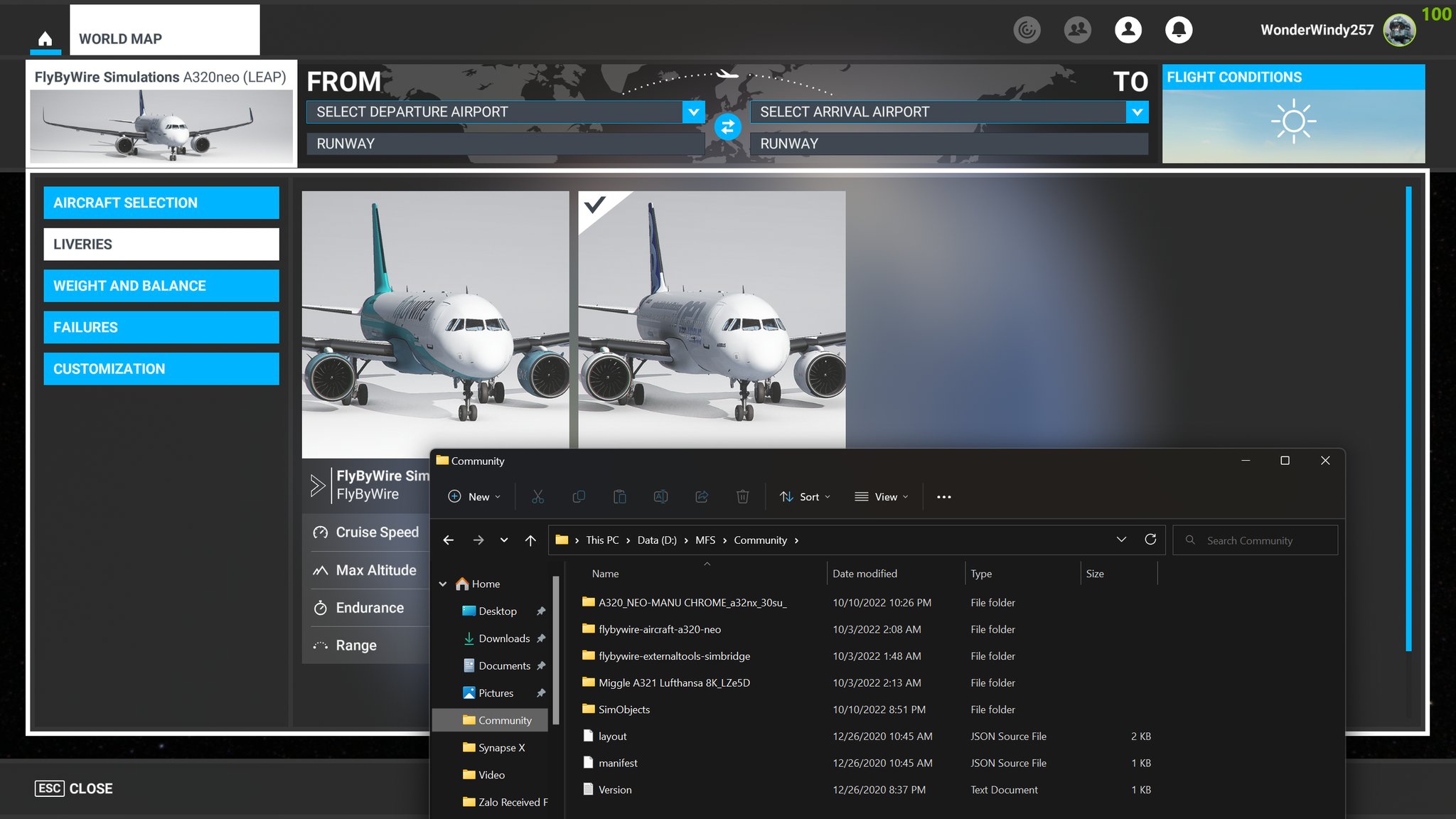Click the Copy icon in Explorer toolbar
This screenshot has width=1456, height=819.
(579, 497)
